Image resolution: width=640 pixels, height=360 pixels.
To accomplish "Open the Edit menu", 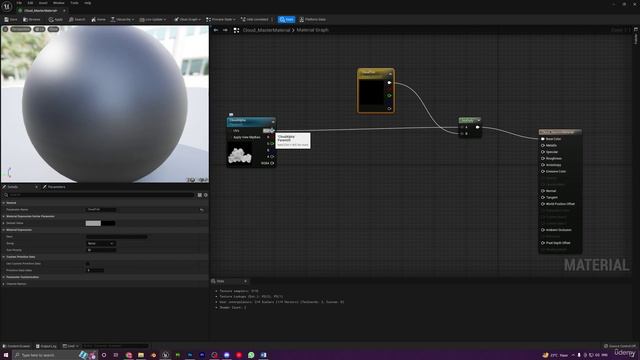I will click(x=30, y=3).
